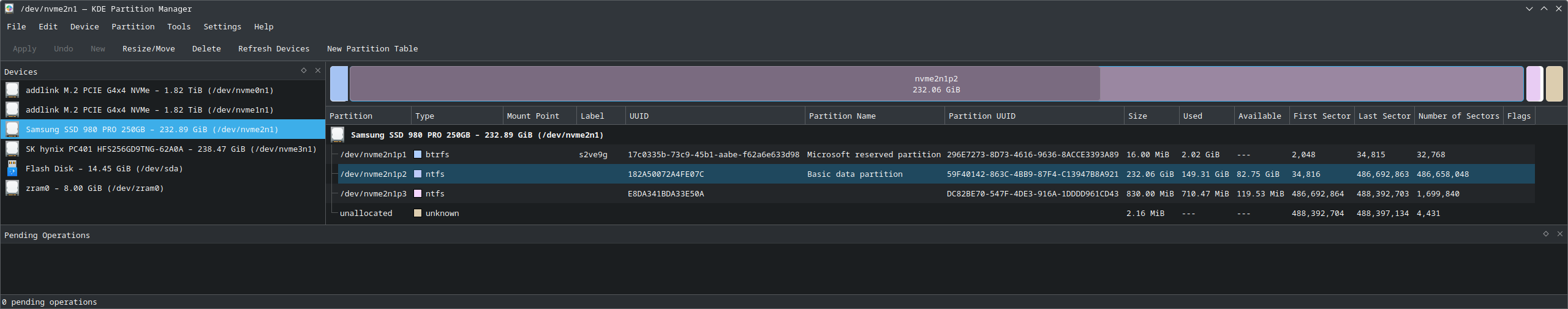Select the /dev/nvme2n1p3 ntfs partition row
This screenshot has height=309, width=1568.
[x=374, y=193]
